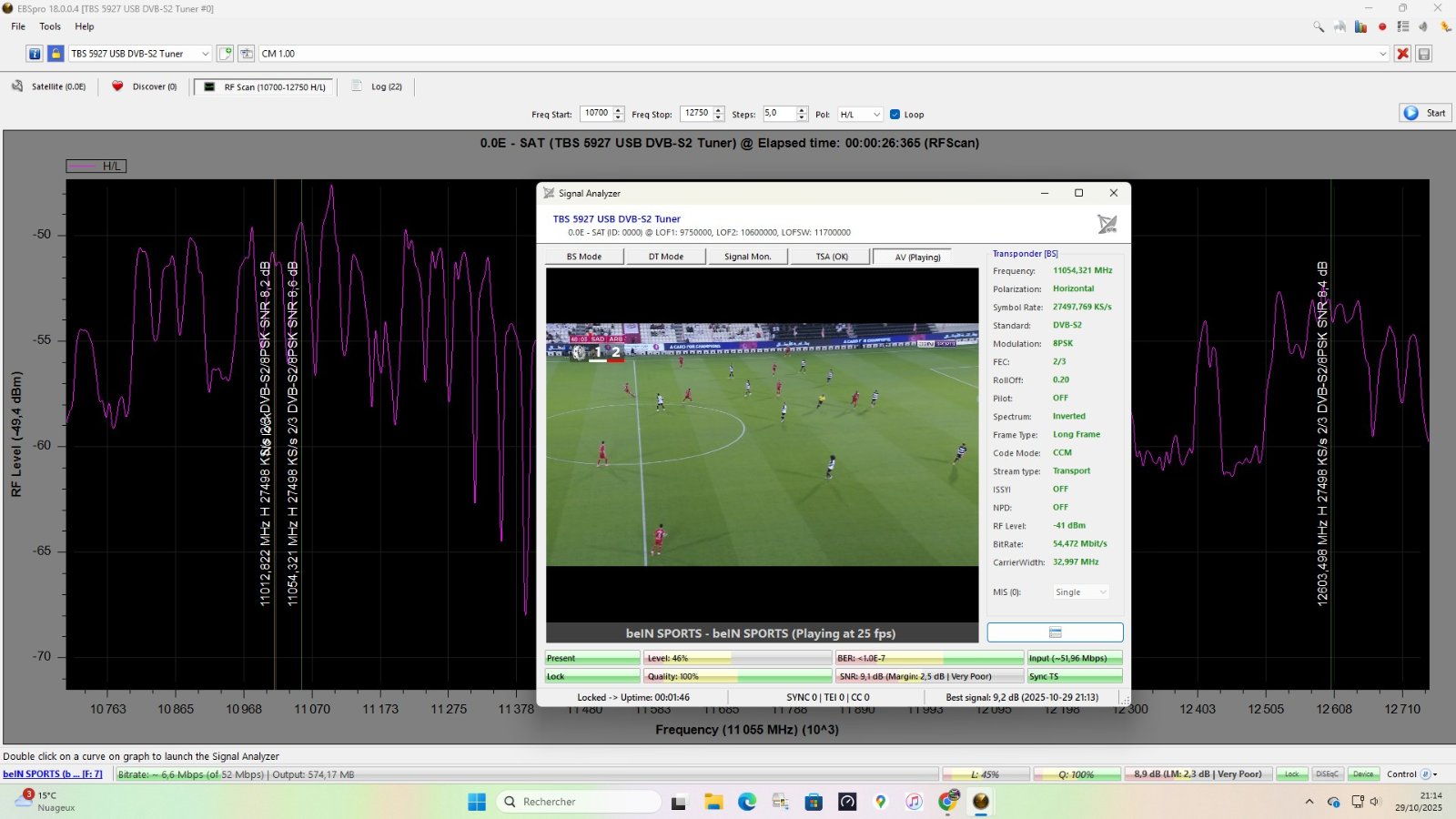
Task: Click the beIN SPORTS channel link
Action: coord(52,774)
